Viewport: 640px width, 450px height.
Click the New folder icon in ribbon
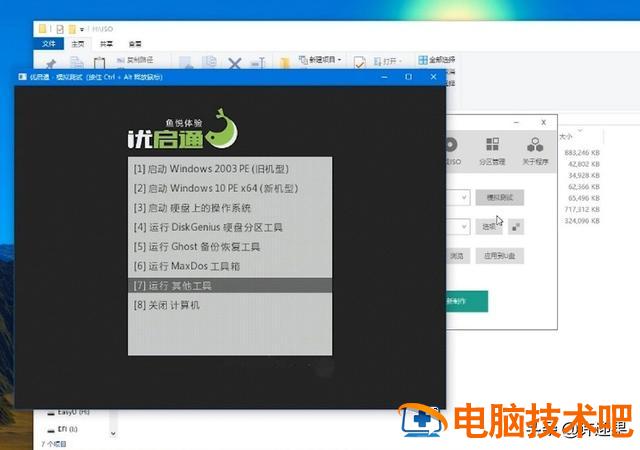coord(284,63)
